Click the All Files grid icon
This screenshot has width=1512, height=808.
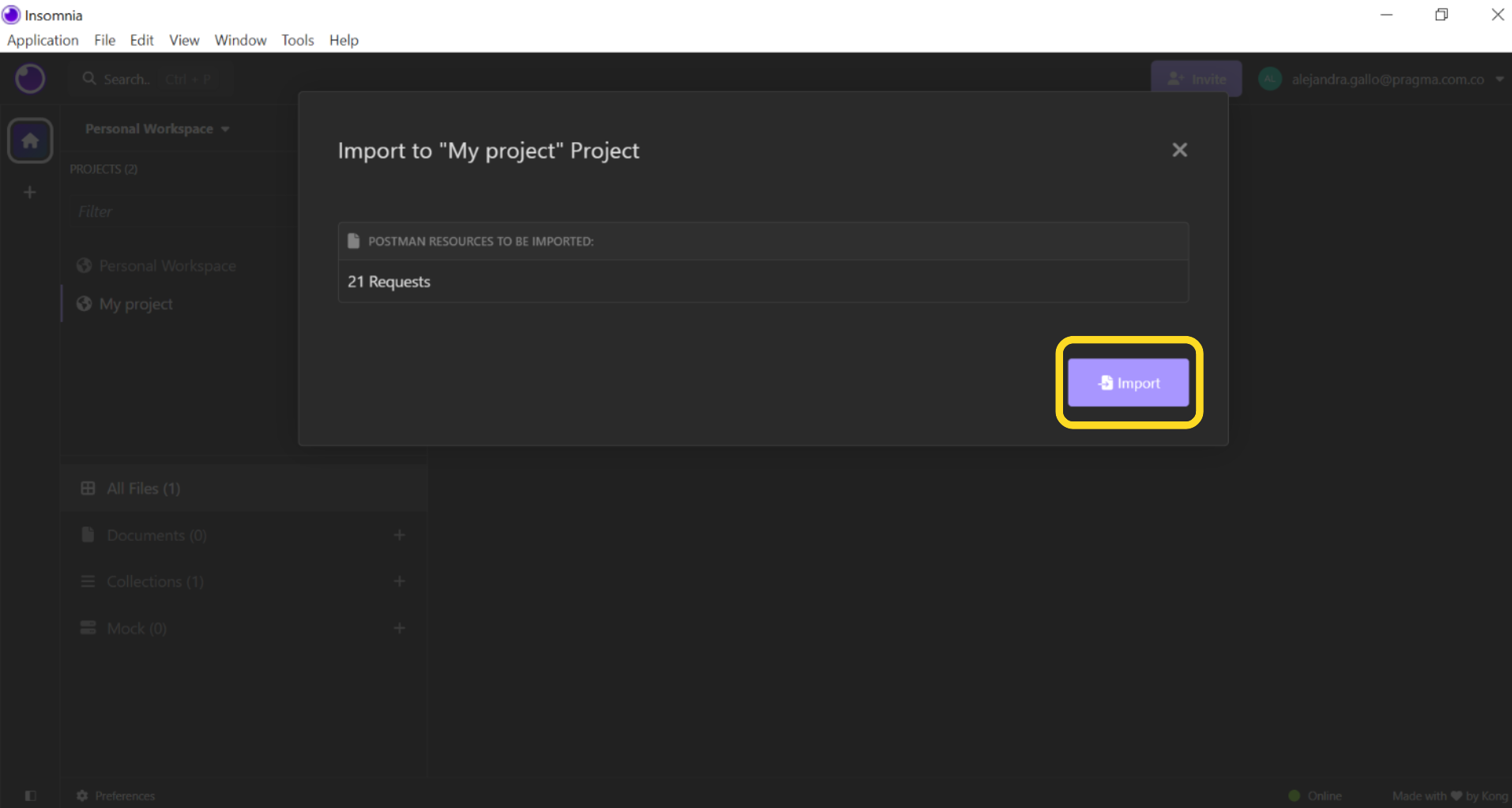(88, 489)
